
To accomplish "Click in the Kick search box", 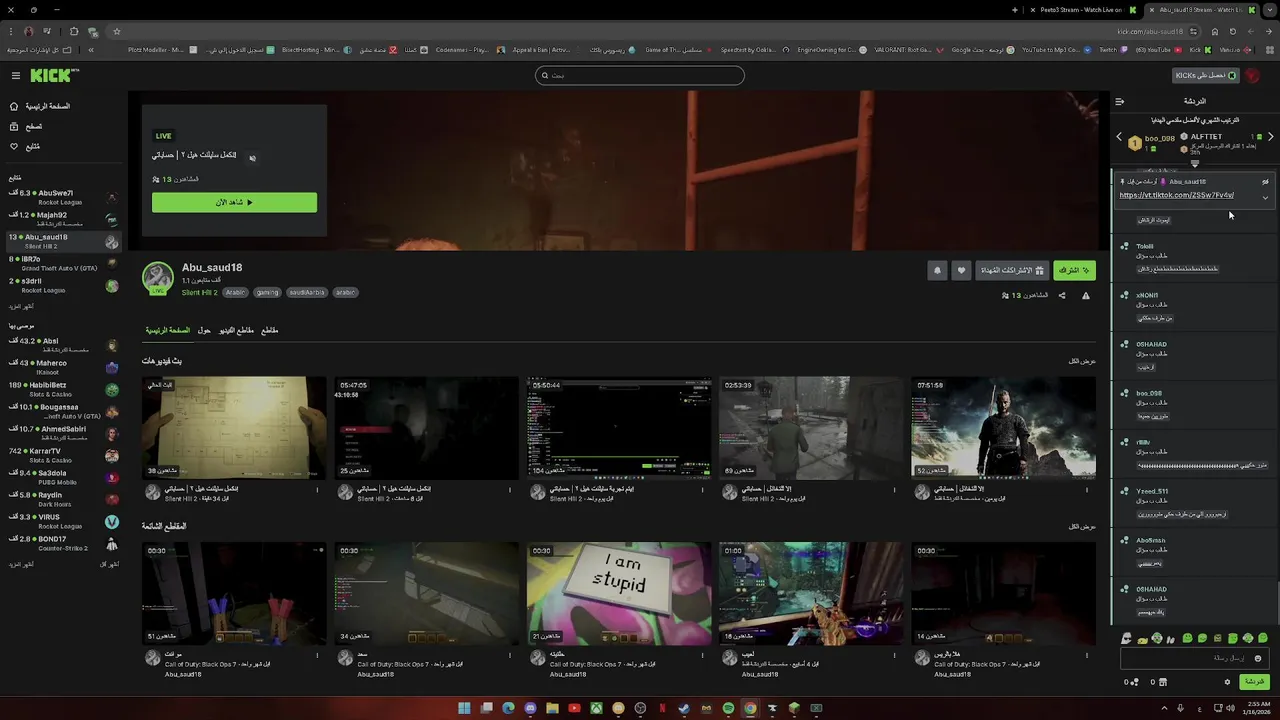I will [640, 75].
